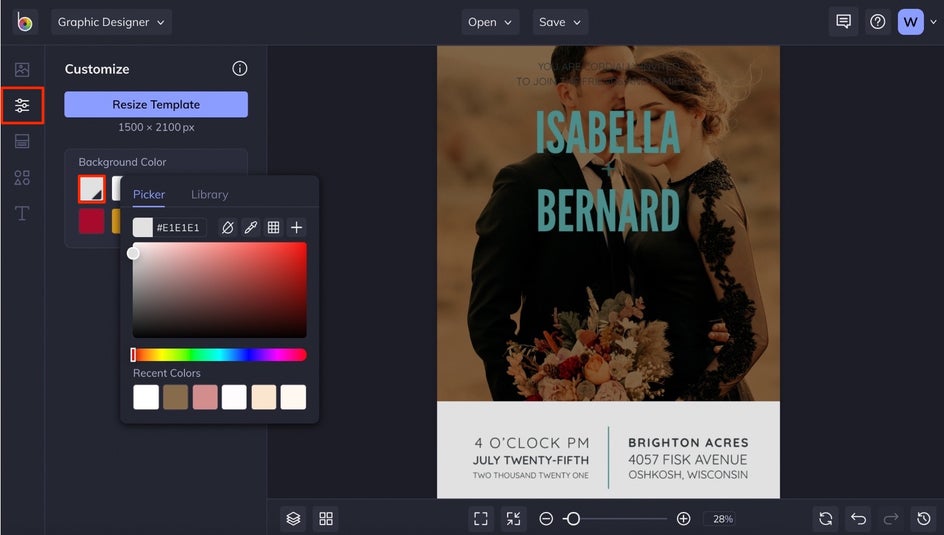
Task: Click the zoom level slider handle
Action: point(574,519)
